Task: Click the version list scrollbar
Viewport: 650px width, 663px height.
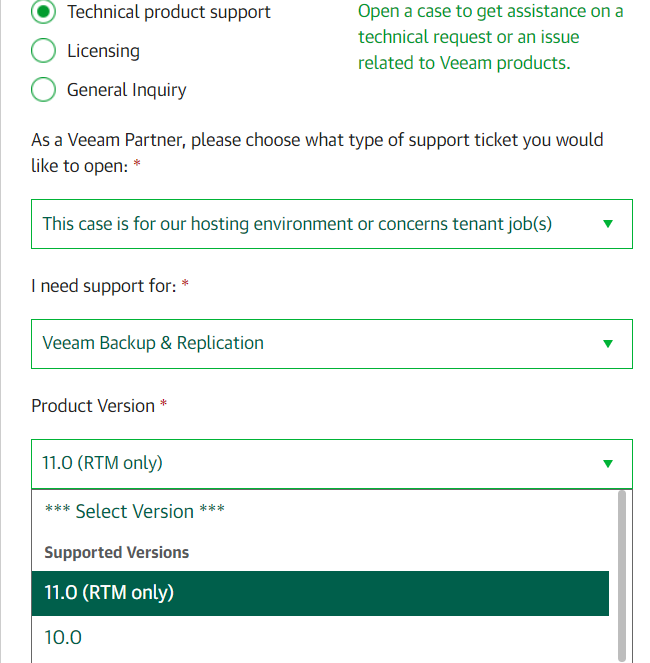Action: (622, 575)
